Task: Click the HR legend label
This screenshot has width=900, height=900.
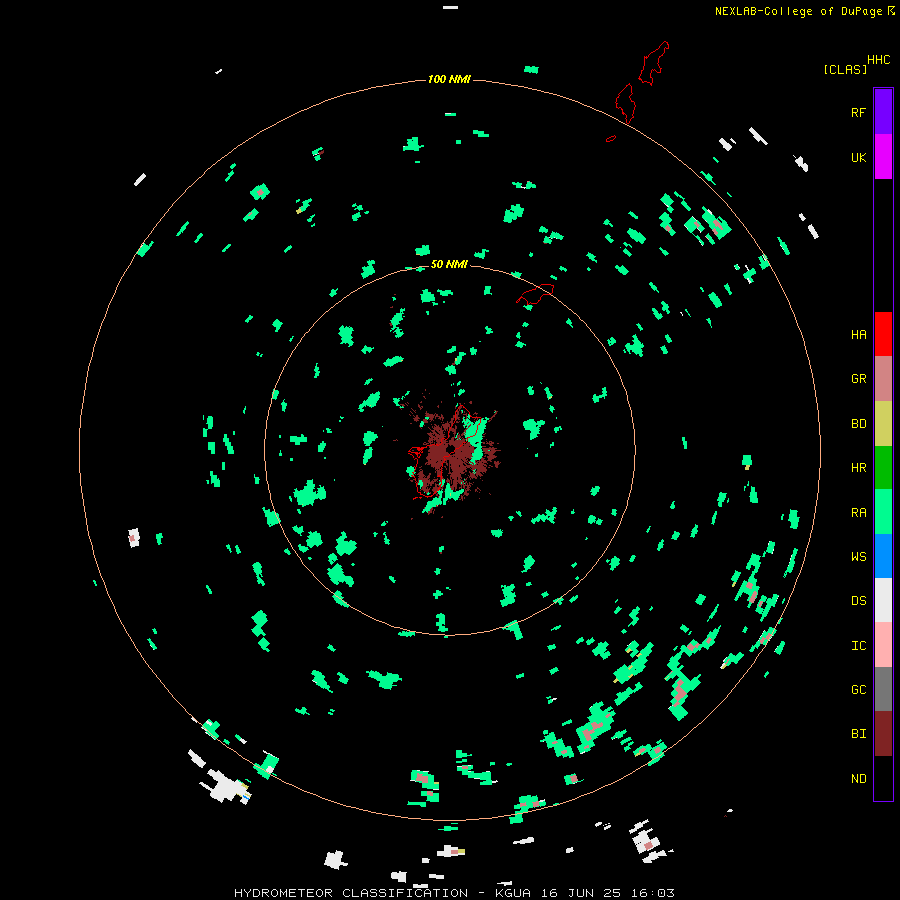Action: pyautogui.click(x=858, y=468)
